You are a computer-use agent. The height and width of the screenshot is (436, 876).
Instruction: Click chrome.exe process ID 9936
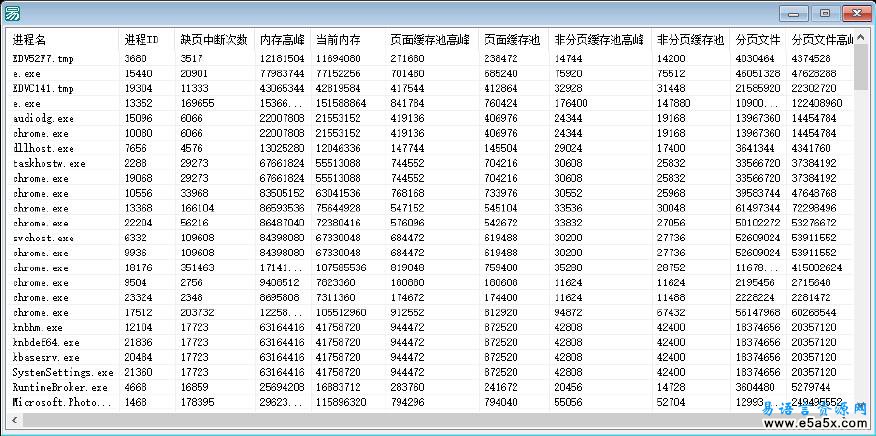tap(136, 253)
